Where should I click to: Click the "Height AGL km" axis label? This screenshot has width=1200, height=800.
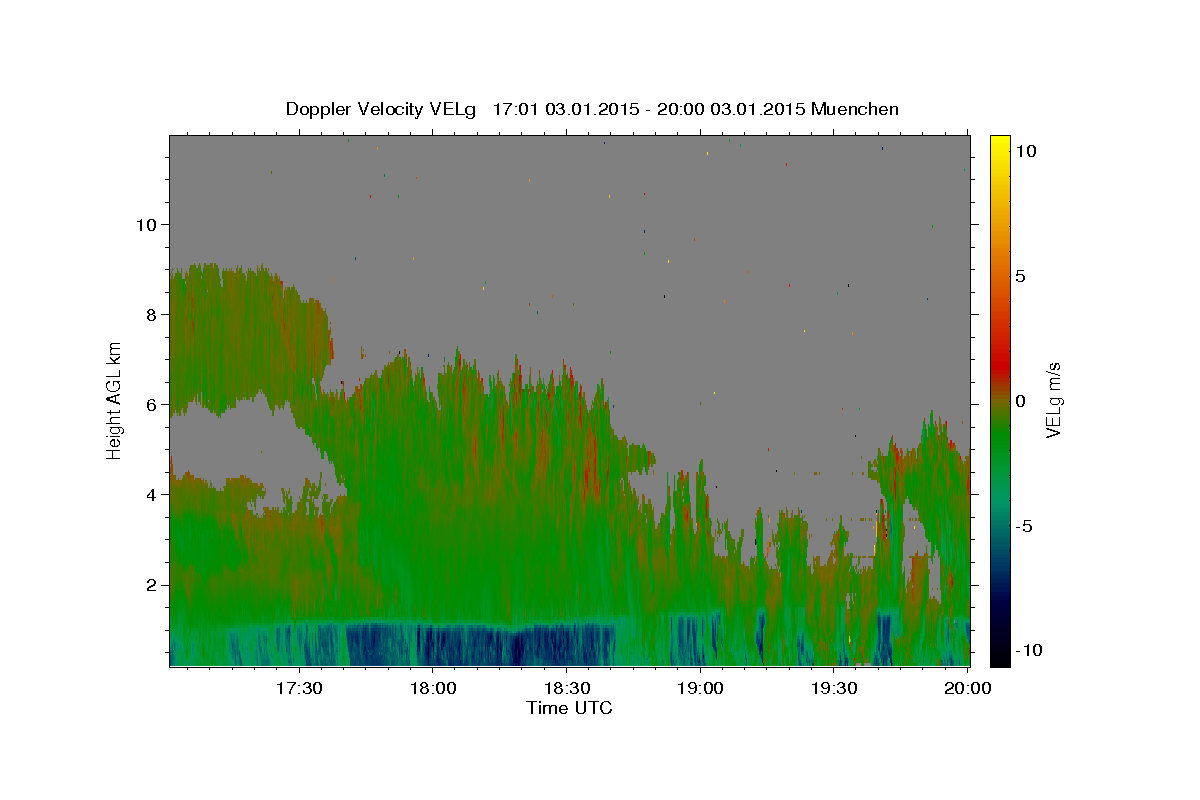click(x=115, y=401)
